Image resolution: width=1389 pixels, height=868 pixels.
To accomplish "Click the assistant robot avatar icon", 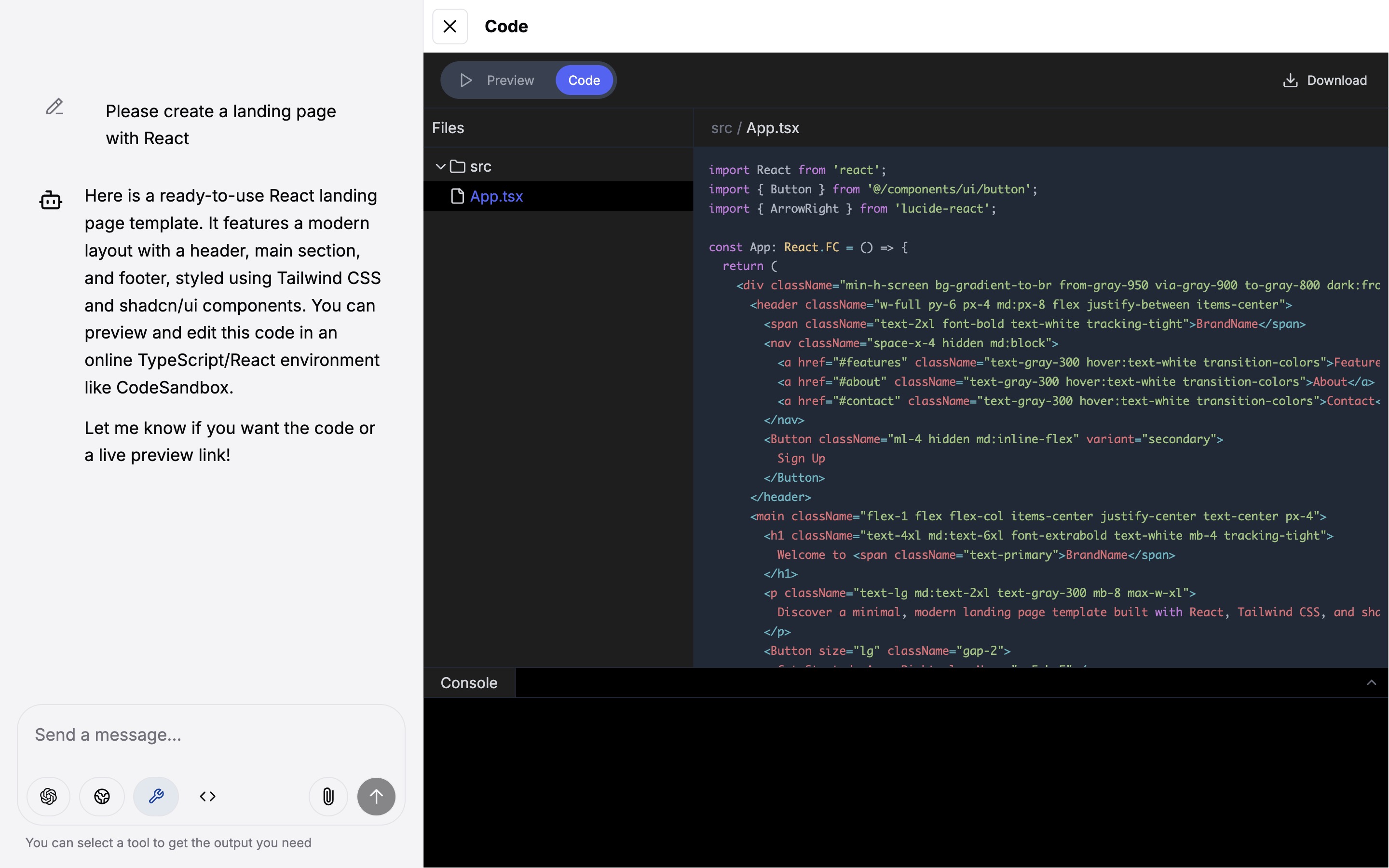I will click(x=51, y=200).
